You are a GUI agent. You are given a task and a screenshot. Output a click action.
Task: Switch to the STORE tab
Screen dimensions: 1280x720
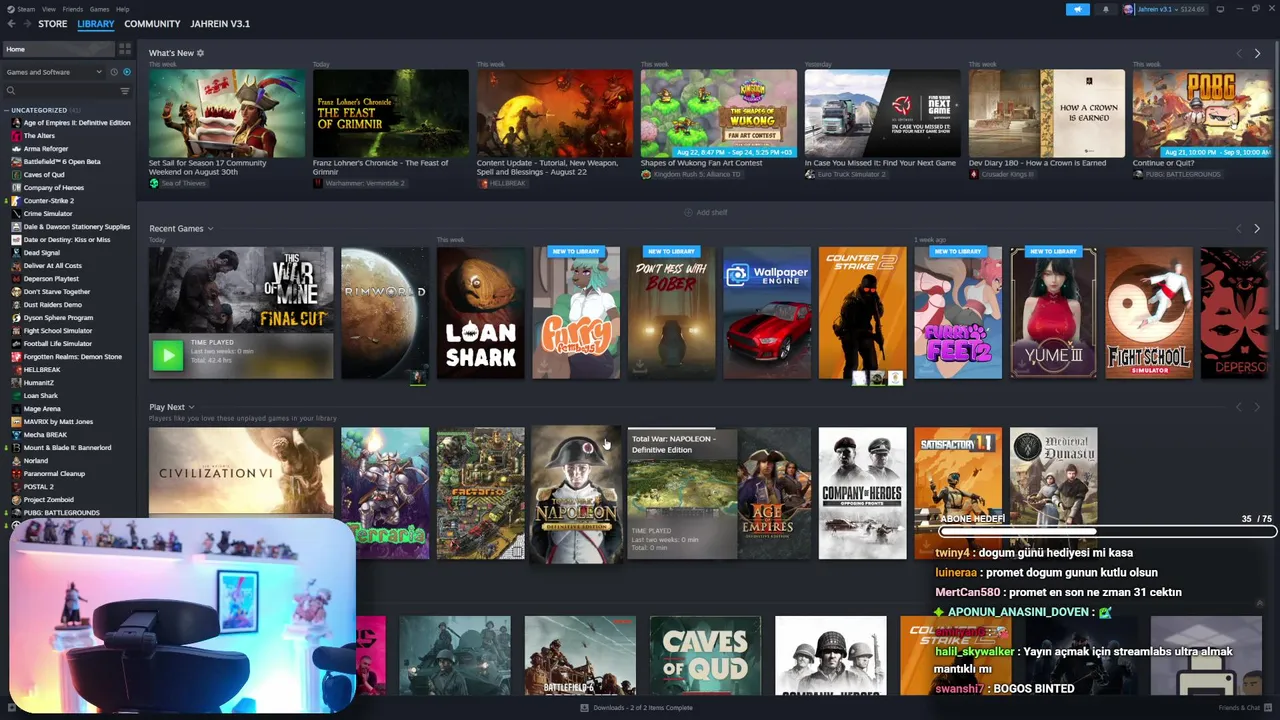[x=53, y=24]
